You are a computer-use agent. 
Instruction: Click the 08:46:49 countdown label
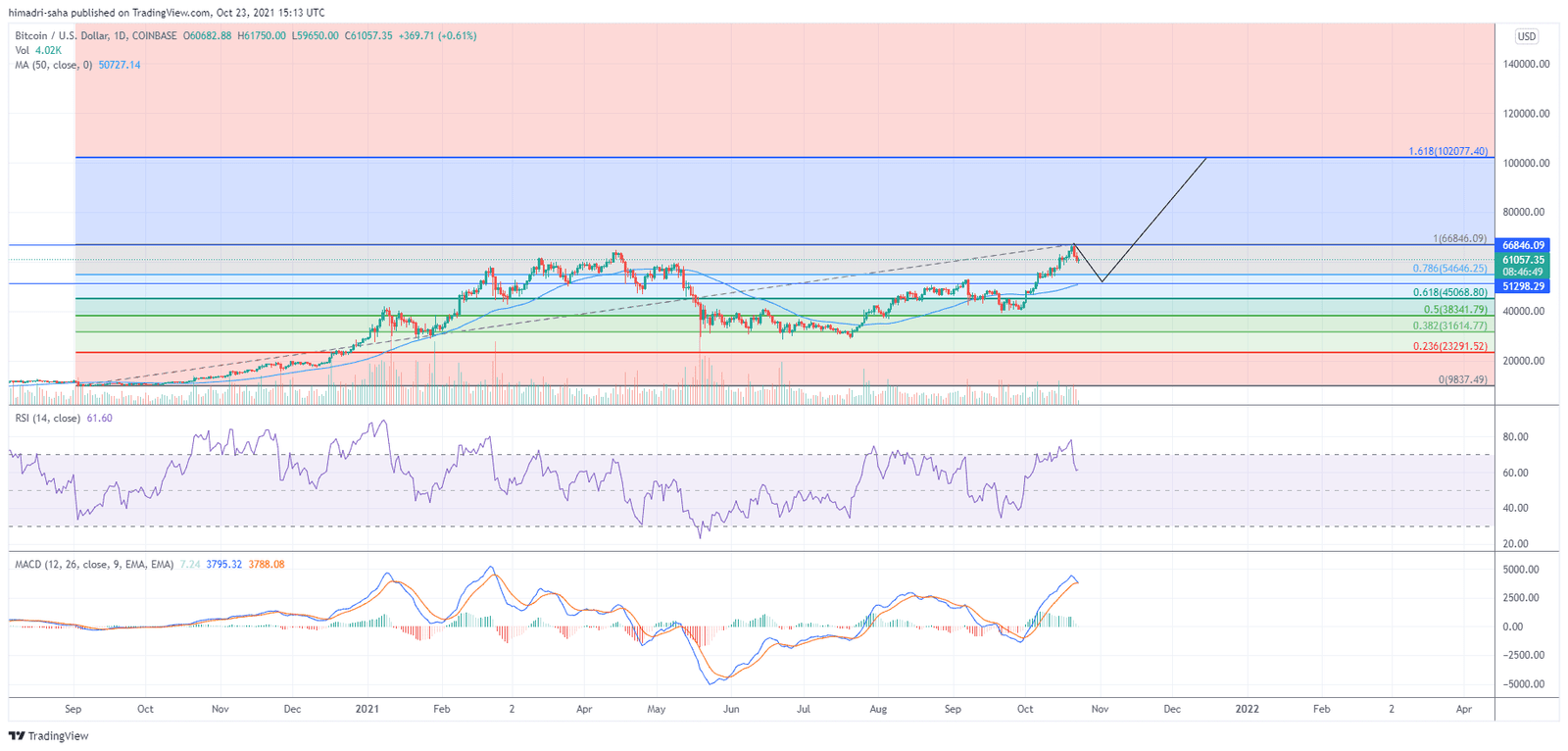click(x=1523, y=273)
